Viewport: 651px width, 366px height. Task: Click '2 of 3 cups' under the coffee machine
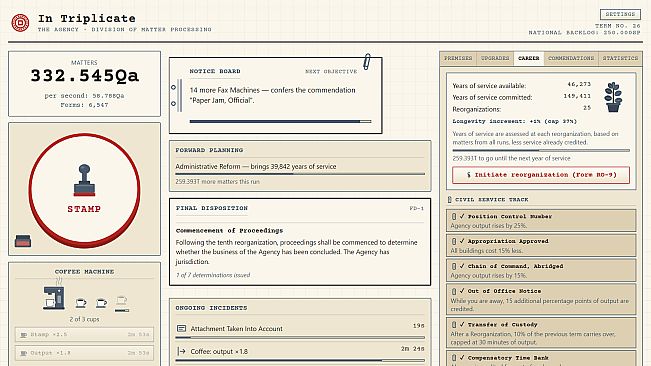pos(84,320)
